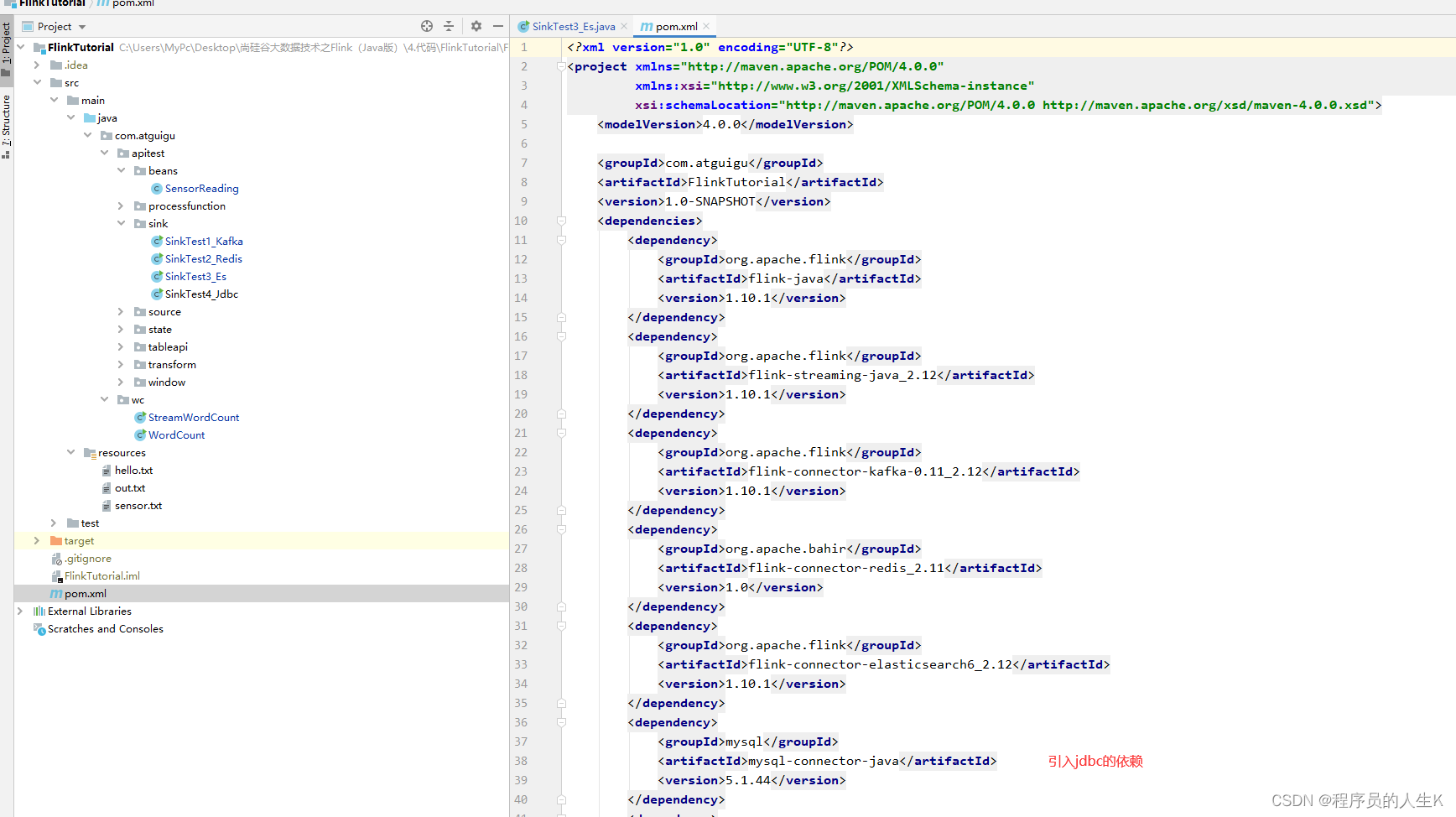Viewport: 1456px width, 817px height.
Task: Select the pom.xml editor tab
Action: click(x=675, y=26)
